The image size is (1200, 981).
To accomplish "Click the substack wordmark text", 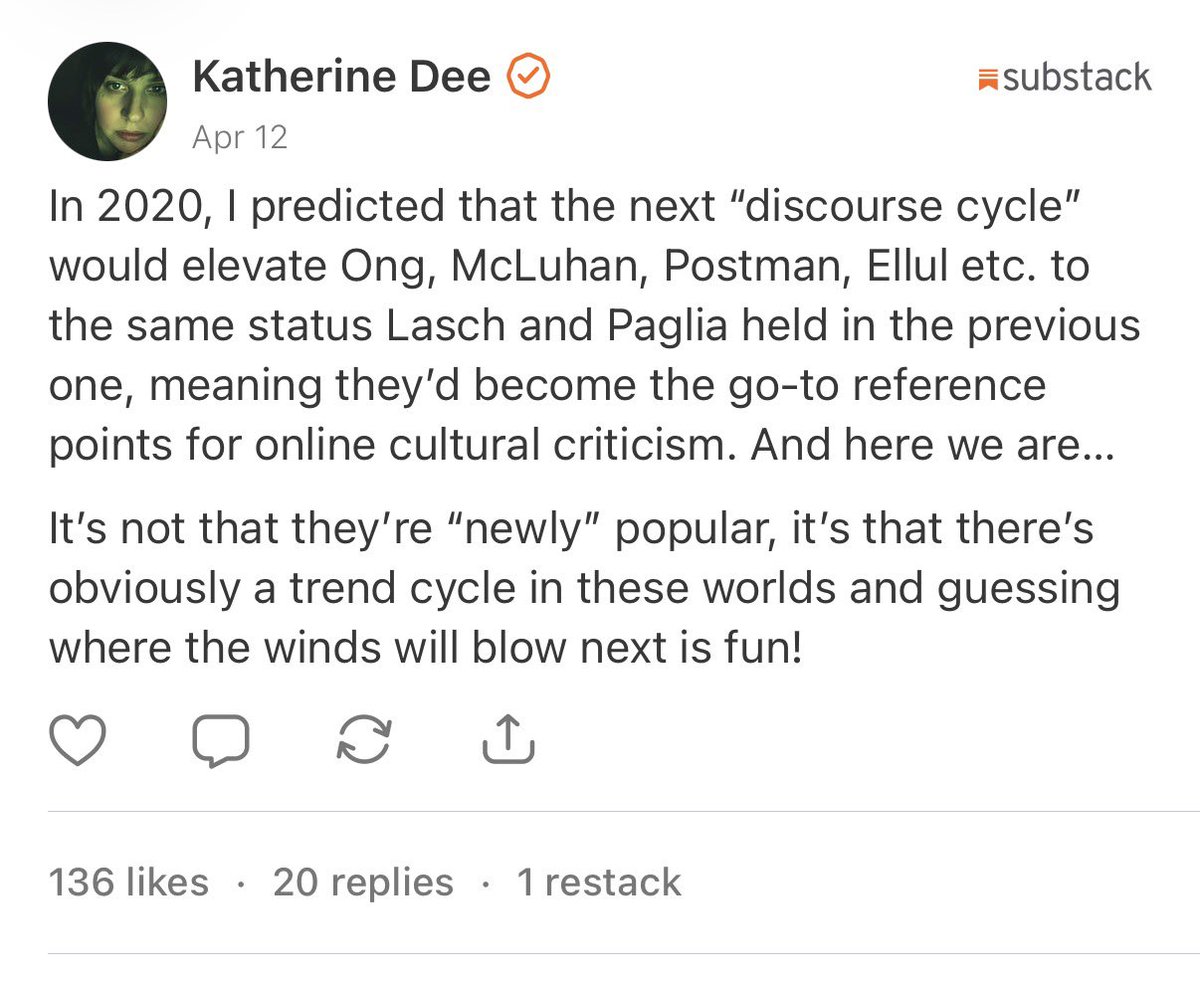I will pos(1077,78).
